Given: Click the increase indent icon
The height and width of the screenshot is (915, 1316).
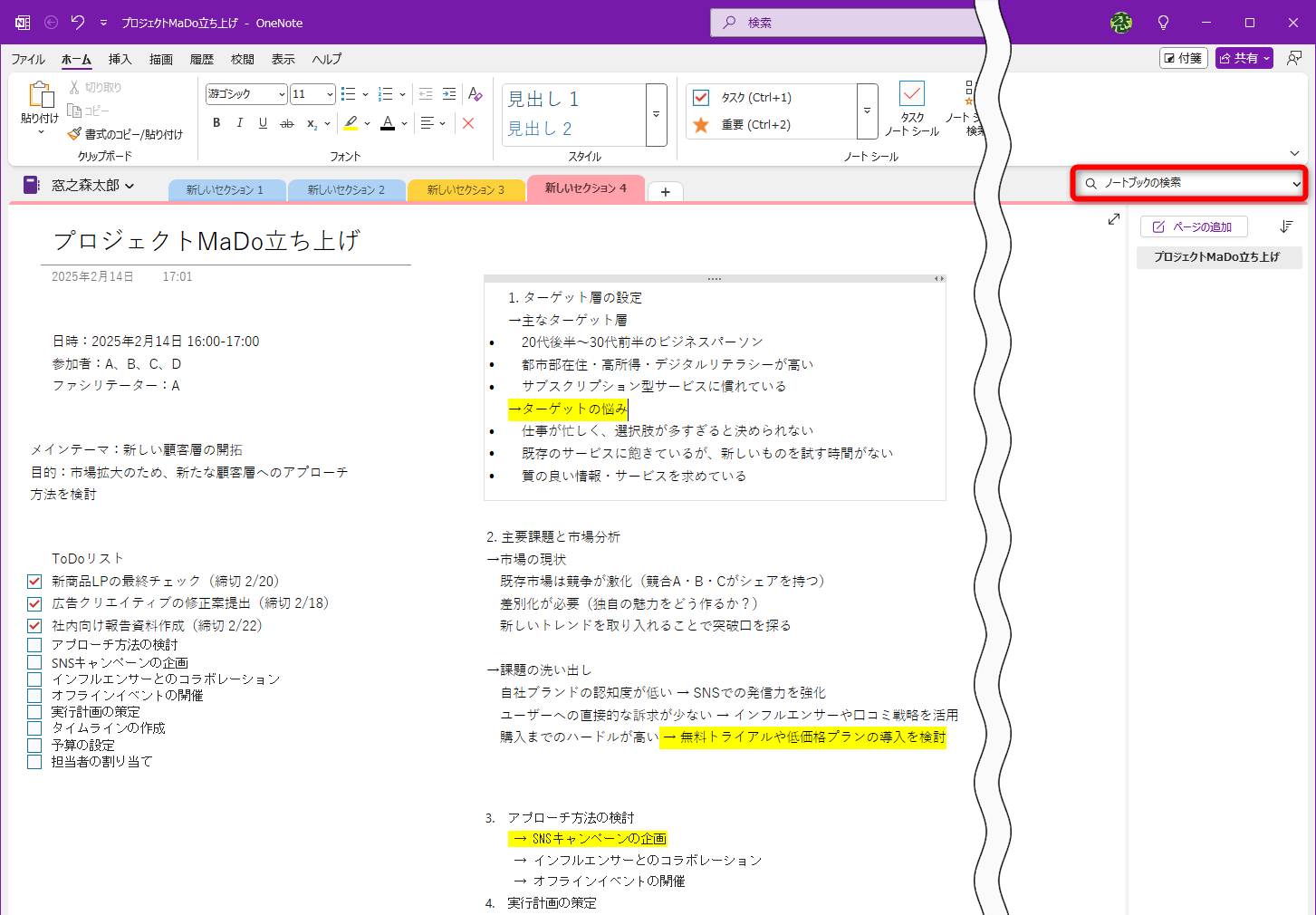Looking at the screenshot, I should (x=449, y=93).
